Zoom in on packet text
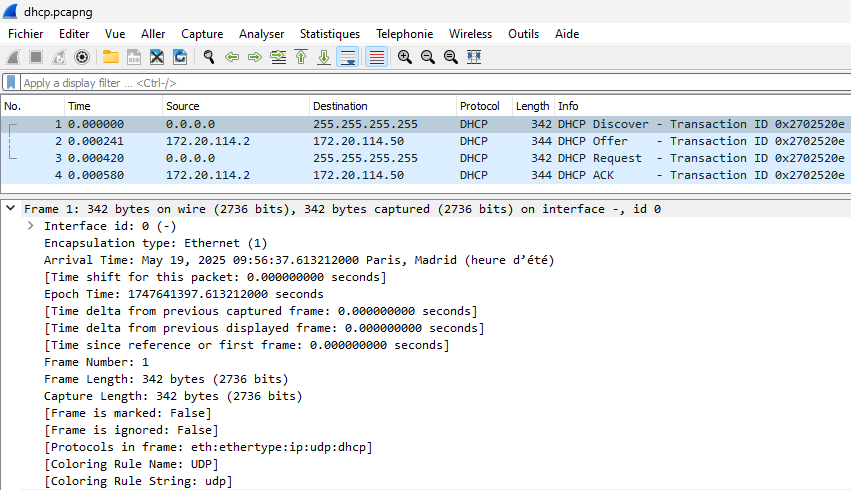 coord(404,57)
